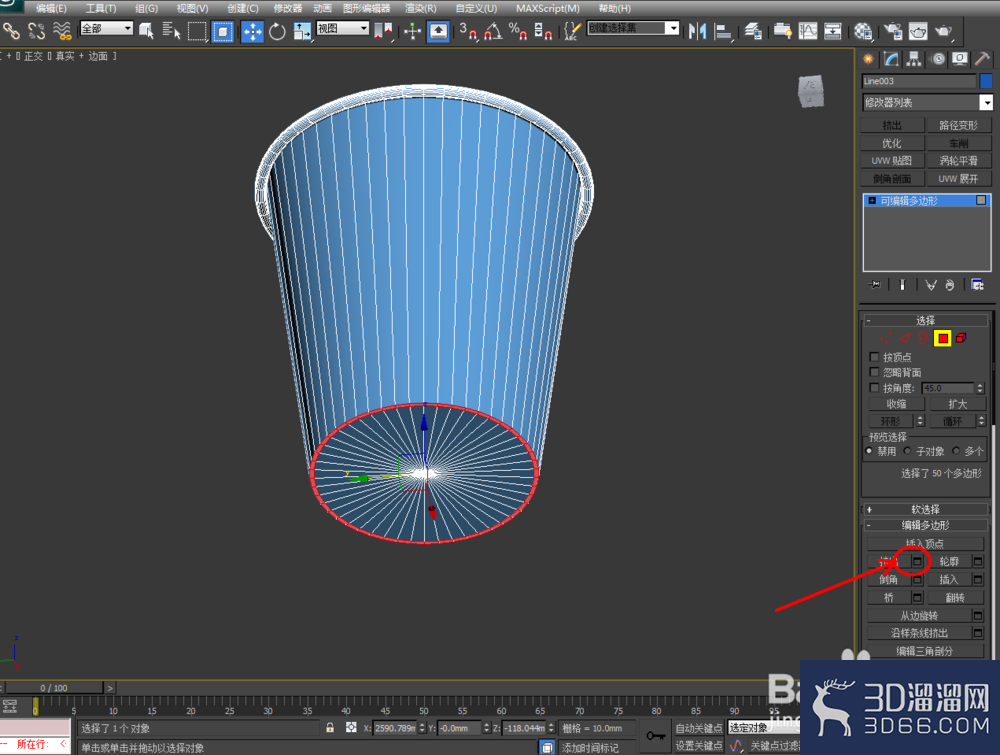
Task: Enable 按顶点 checkbox
Action: [874, 356]
